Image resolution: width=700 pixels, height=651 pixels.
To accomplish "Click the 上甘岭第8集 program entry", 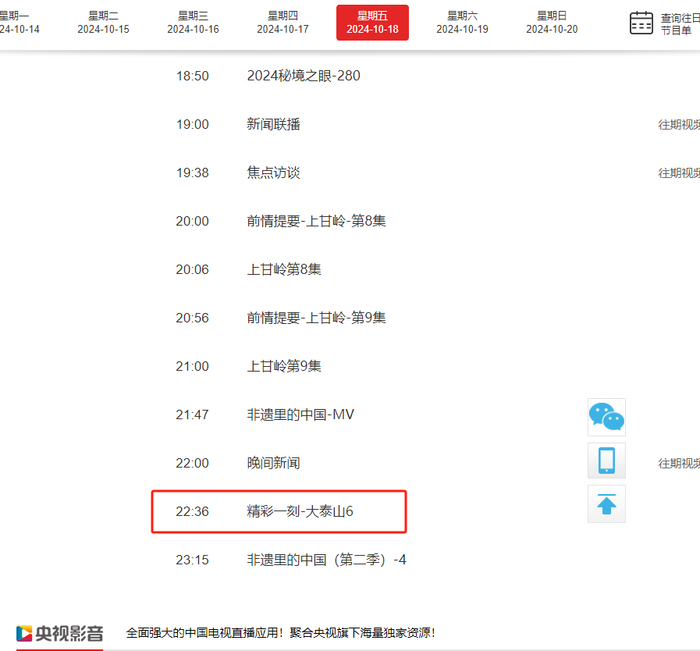I will point(284,269).
